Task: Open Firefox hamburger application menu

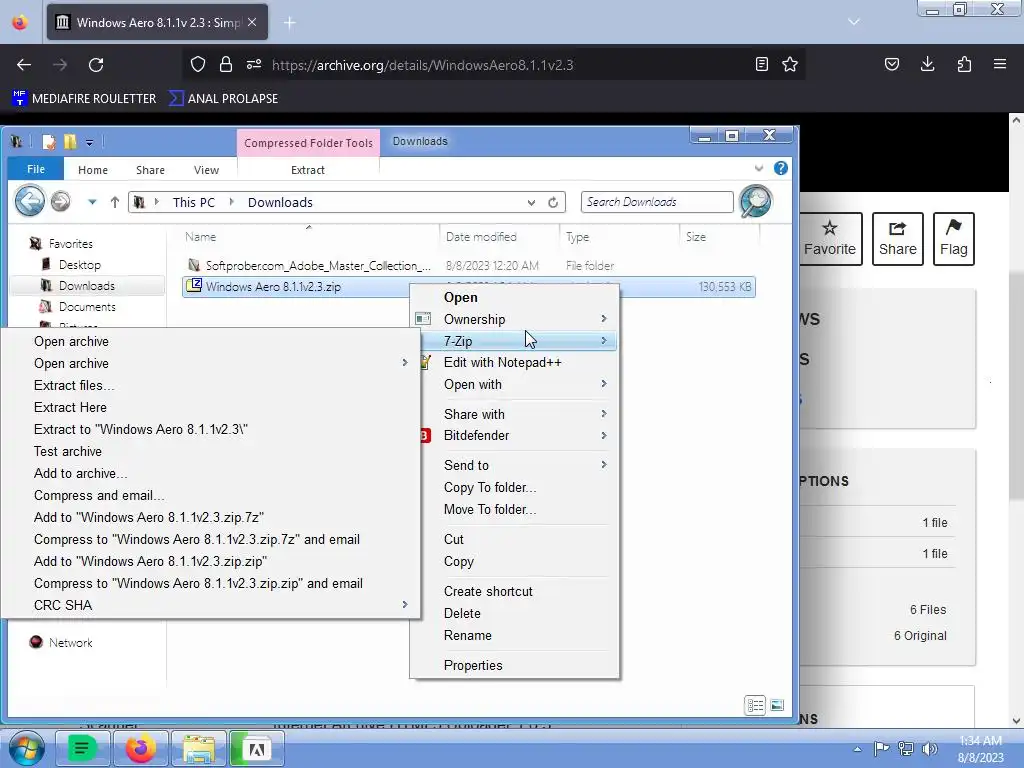Action: click(1000, 64)
